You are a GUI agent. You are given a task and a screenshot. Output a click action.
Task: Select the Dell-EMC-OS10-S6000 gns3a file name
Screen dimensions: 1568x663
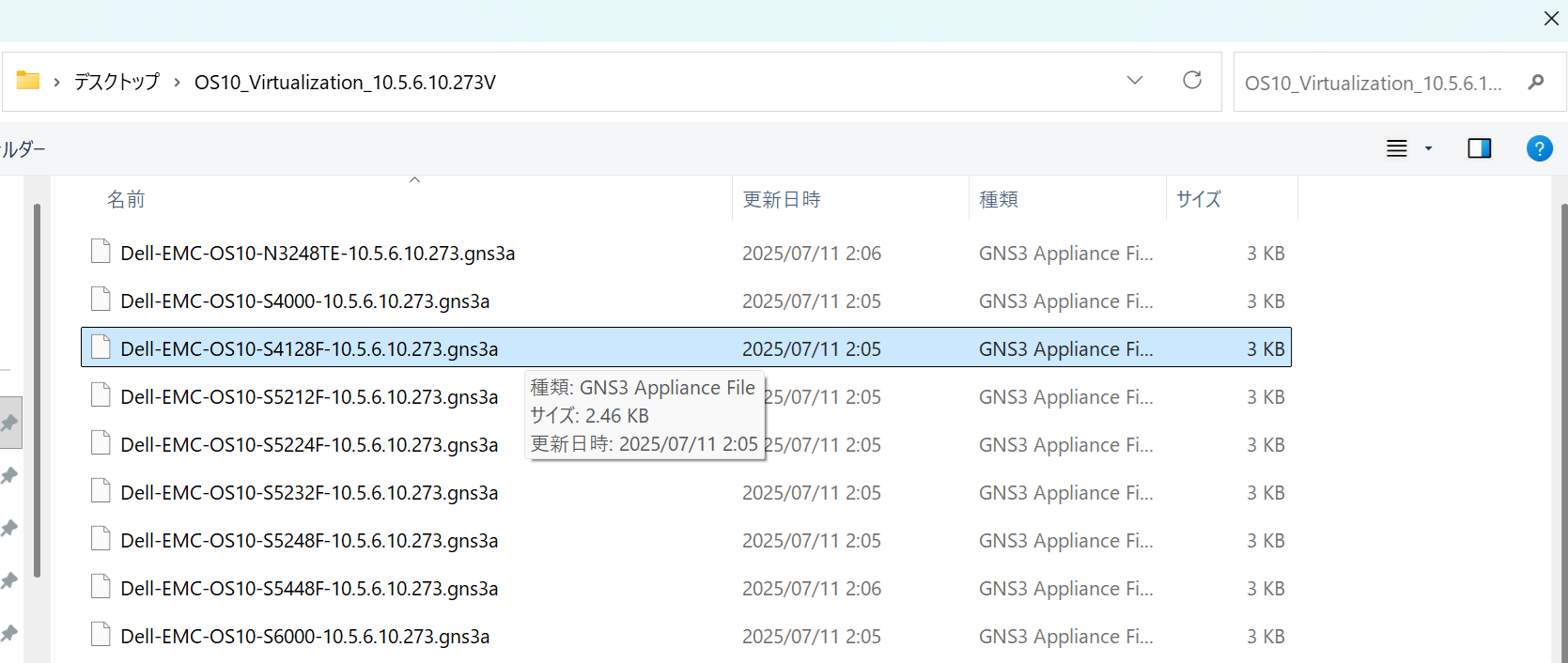click(x=305, y=637)
